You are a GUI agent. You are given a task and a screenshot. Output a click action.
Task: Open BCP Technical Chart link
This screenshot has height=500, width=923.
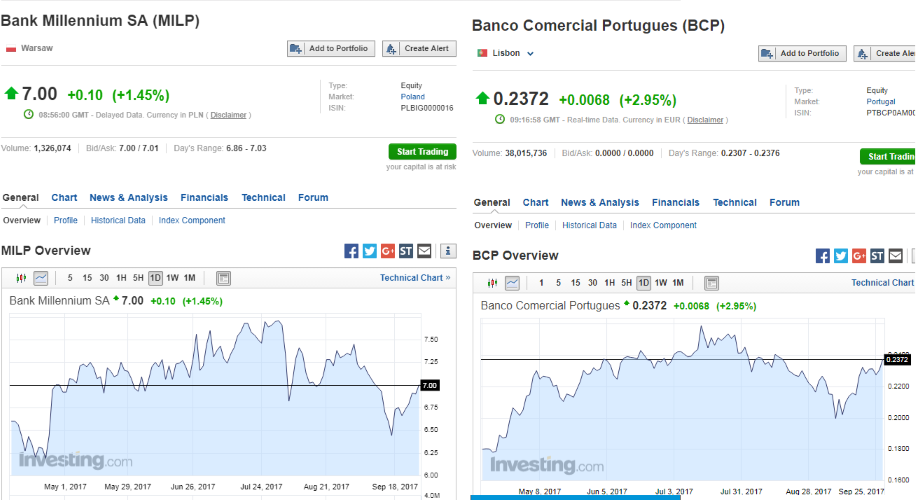[883, 283]
